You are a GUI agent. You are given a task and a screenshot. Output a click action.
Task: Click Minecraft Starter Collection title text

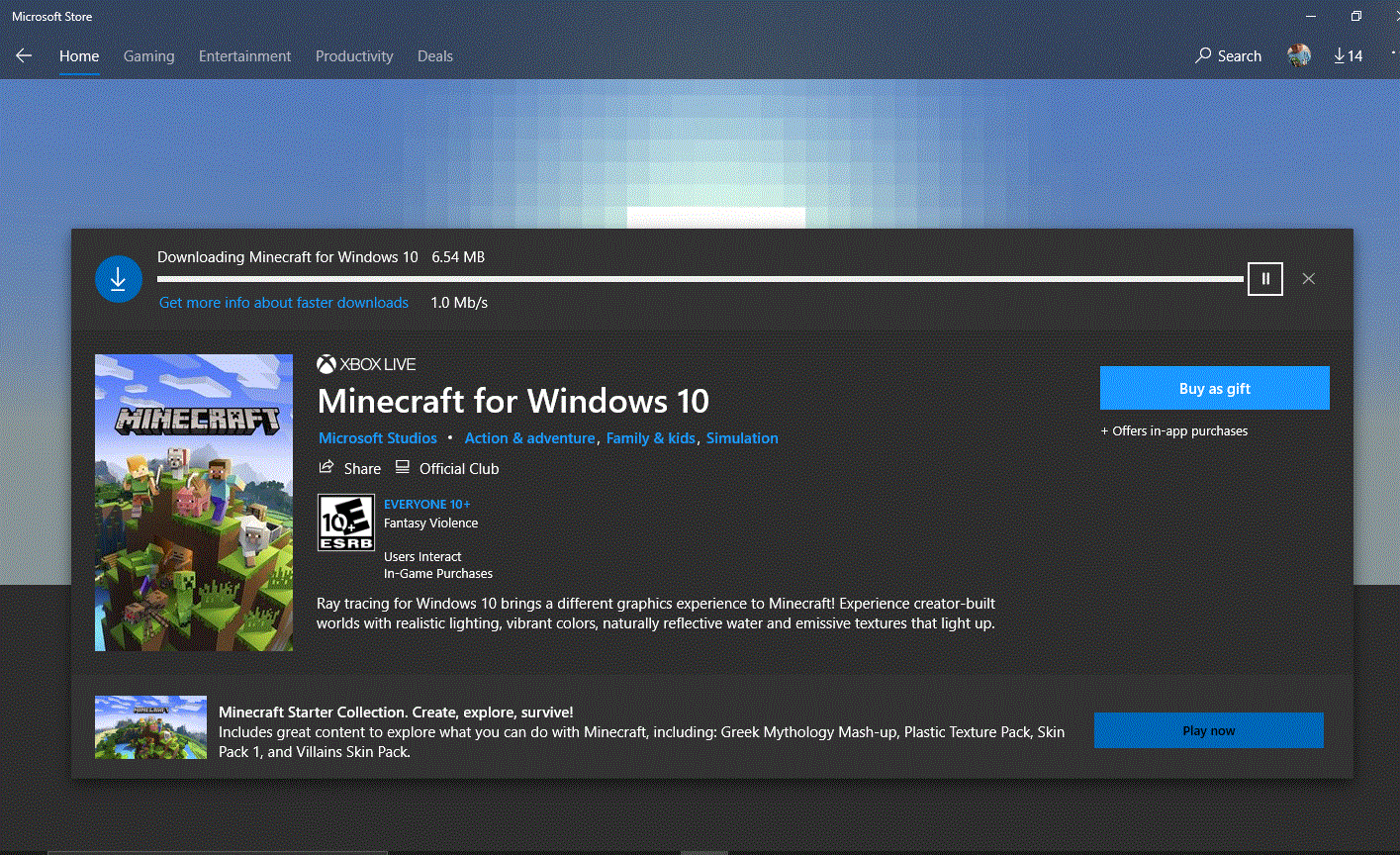(396, 712)
